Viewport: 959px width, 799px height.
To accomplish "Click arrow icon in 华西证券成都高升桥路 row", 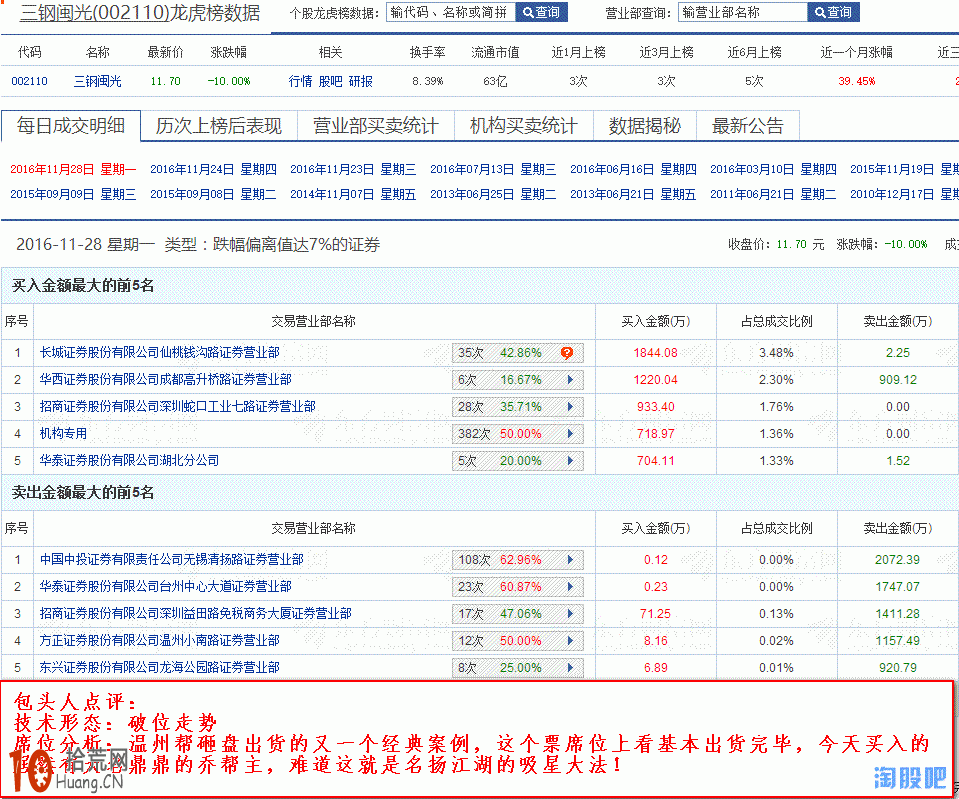I will point(570,380).
